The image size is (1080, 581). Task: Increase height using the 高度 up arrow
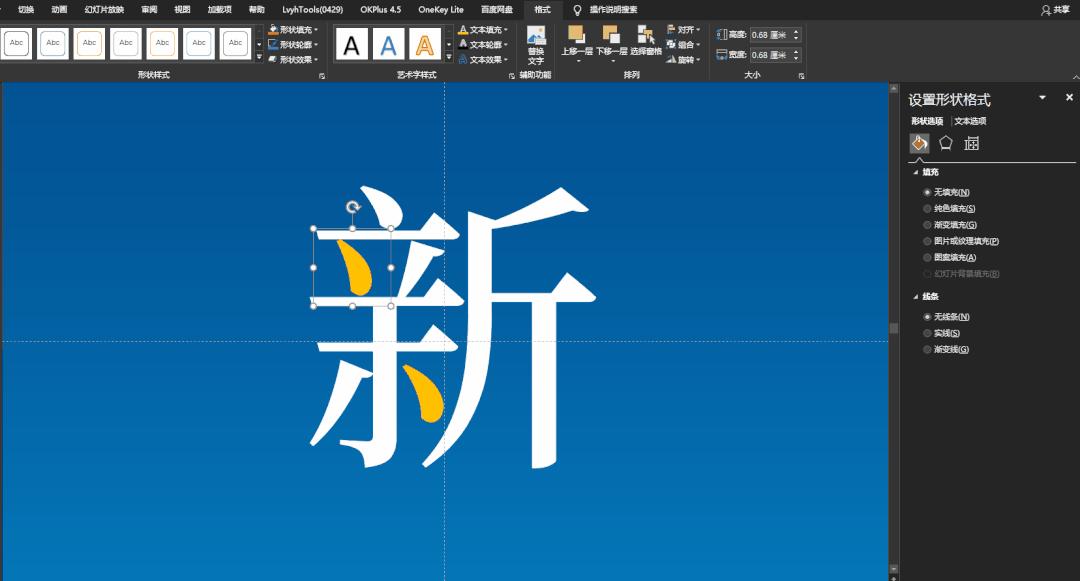796,30
